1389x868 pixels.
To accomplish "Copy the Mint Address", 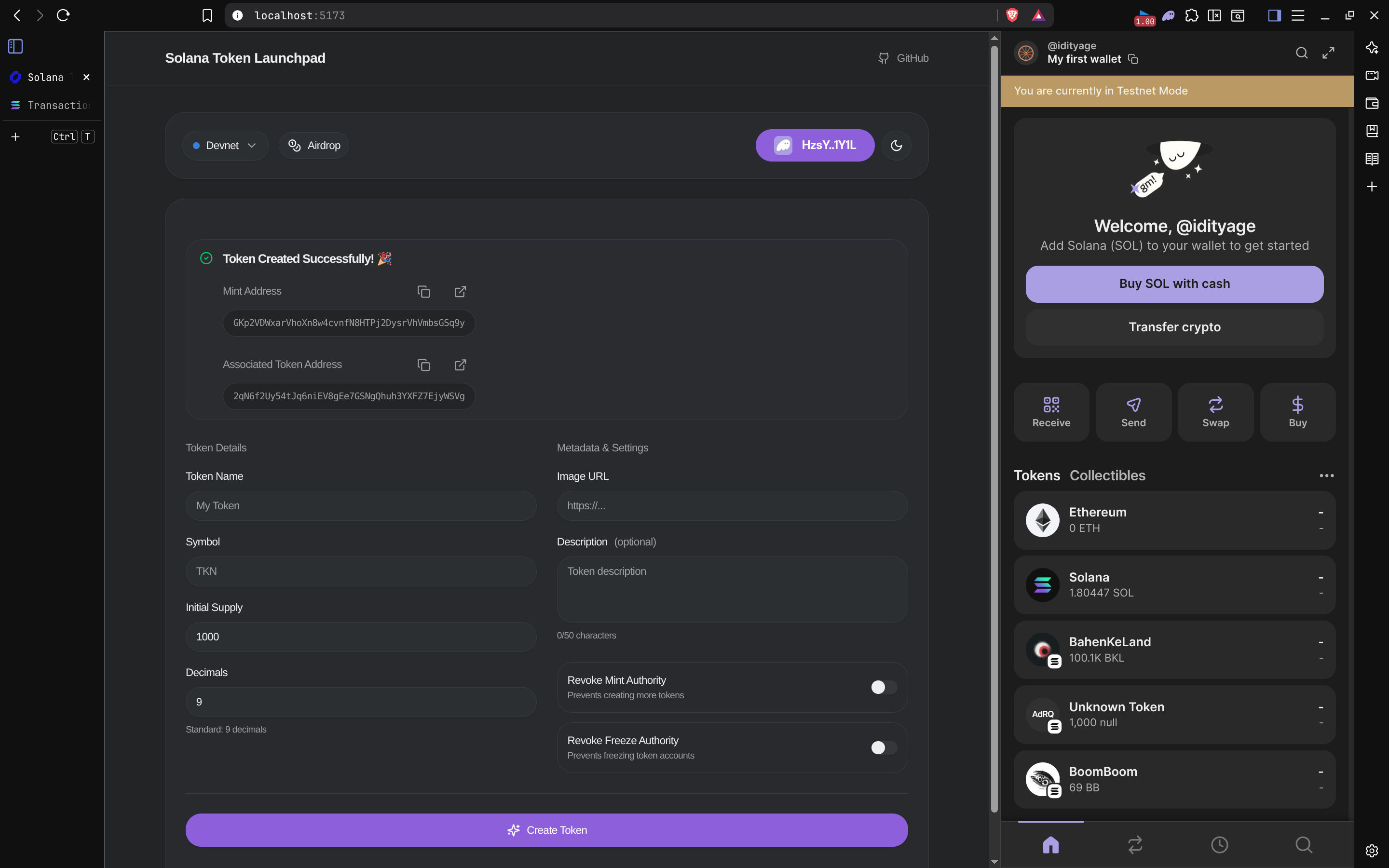I will click(x=423, y=292).
